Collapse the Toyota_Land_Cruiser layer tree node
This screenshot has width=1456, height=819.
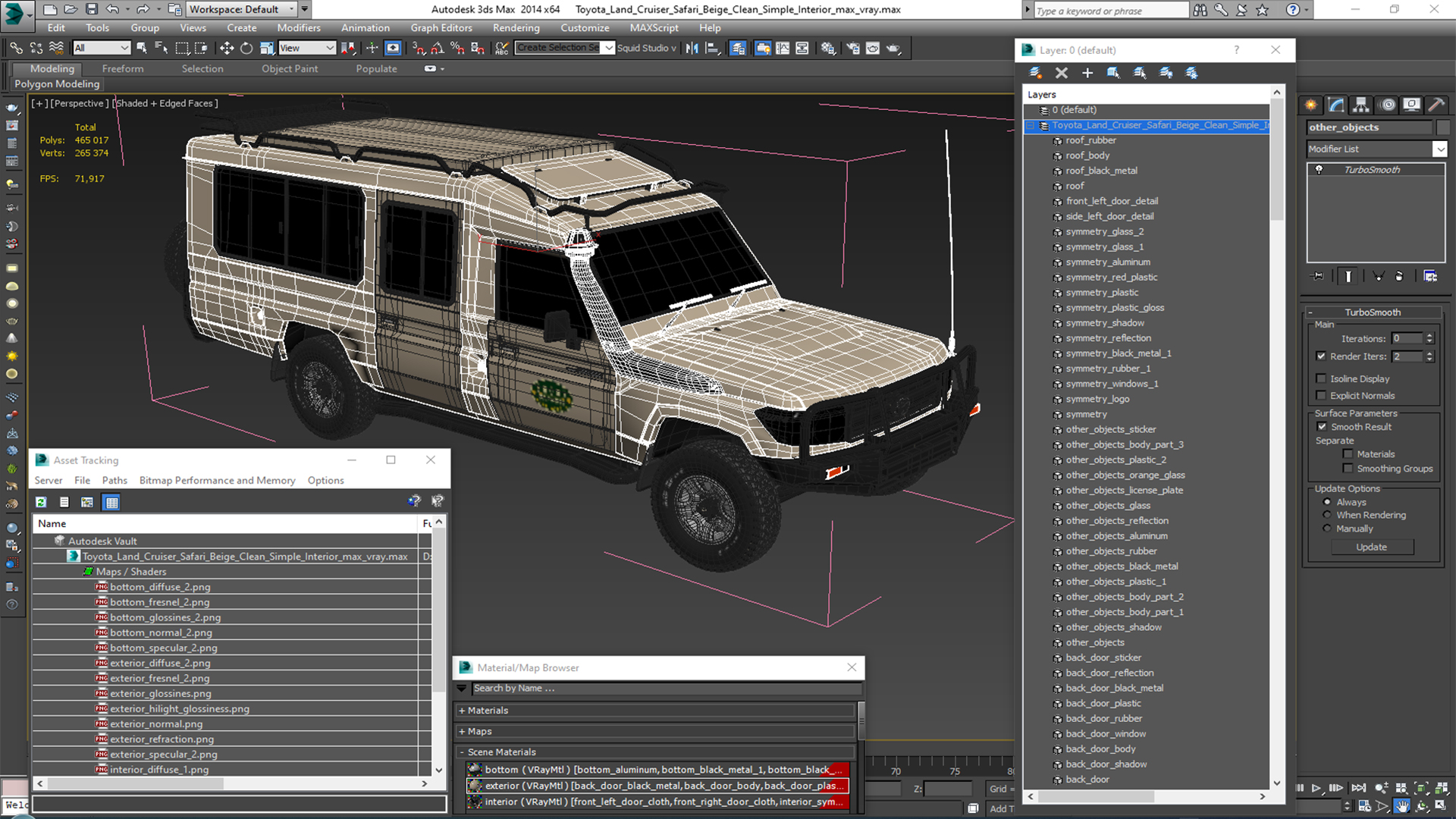point(1031,125)
